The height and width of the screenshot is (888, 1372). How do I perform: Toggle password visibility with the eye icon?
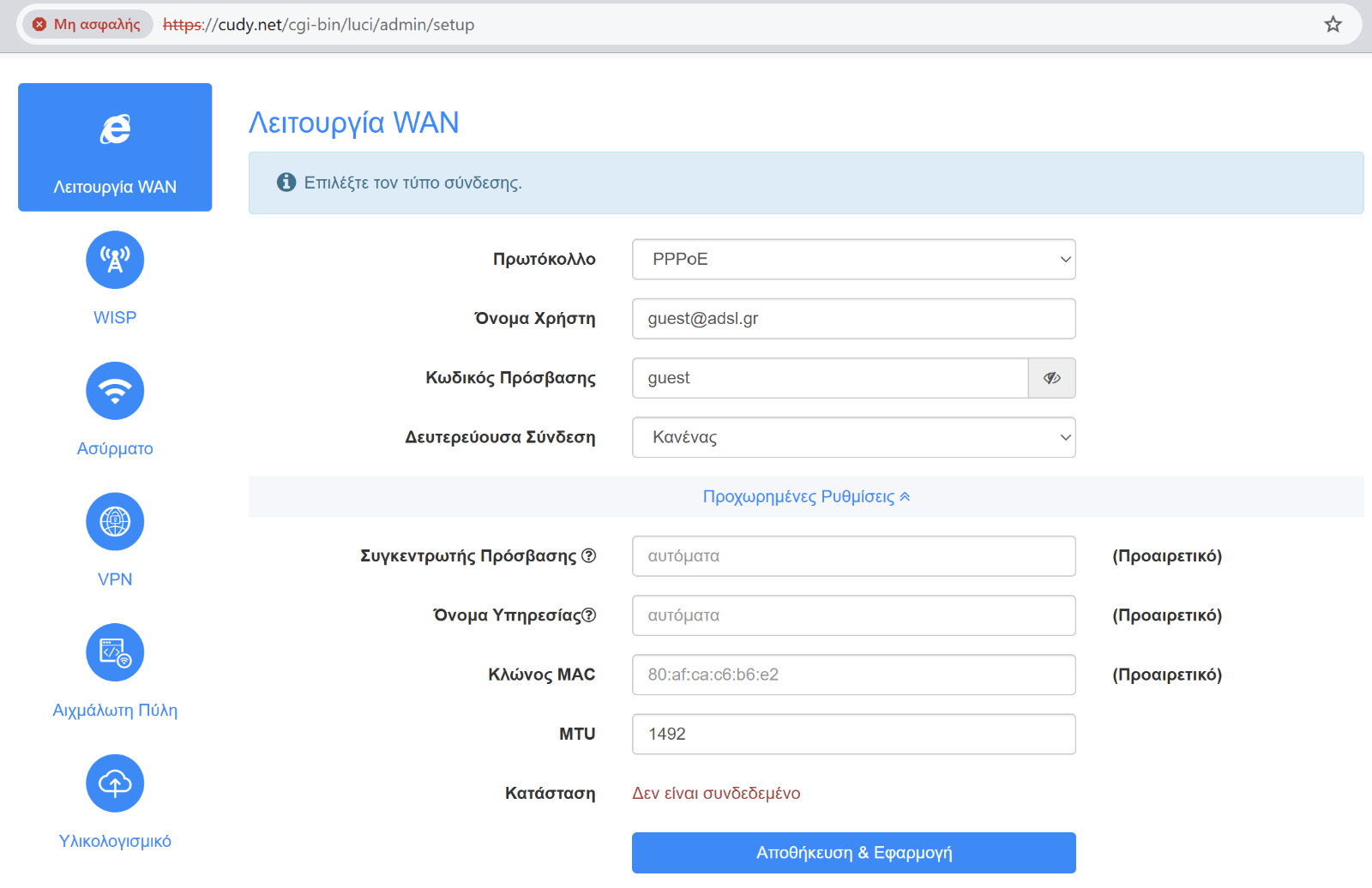click(x=1051, y=378)
